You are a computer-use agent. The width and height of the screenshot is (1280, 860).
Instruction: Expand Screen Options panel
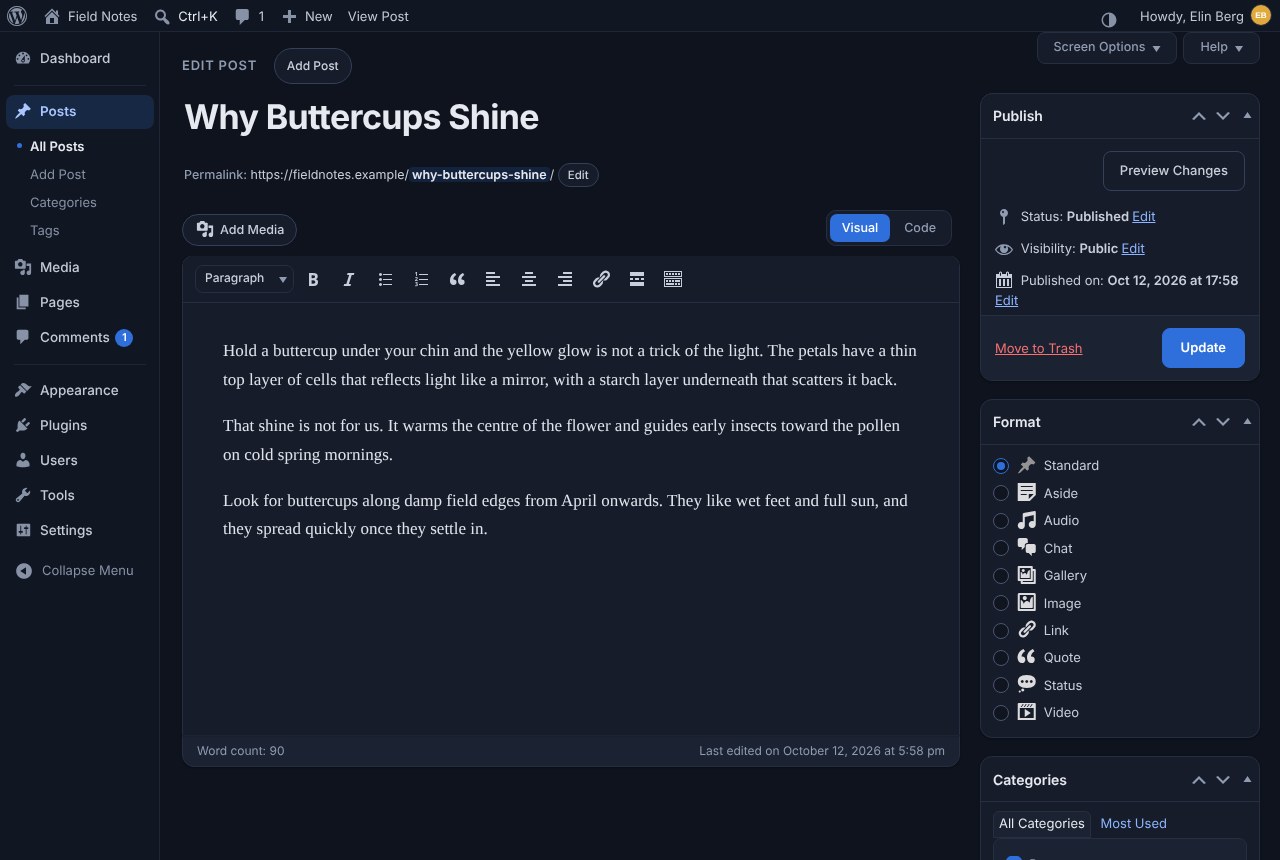1107,47
